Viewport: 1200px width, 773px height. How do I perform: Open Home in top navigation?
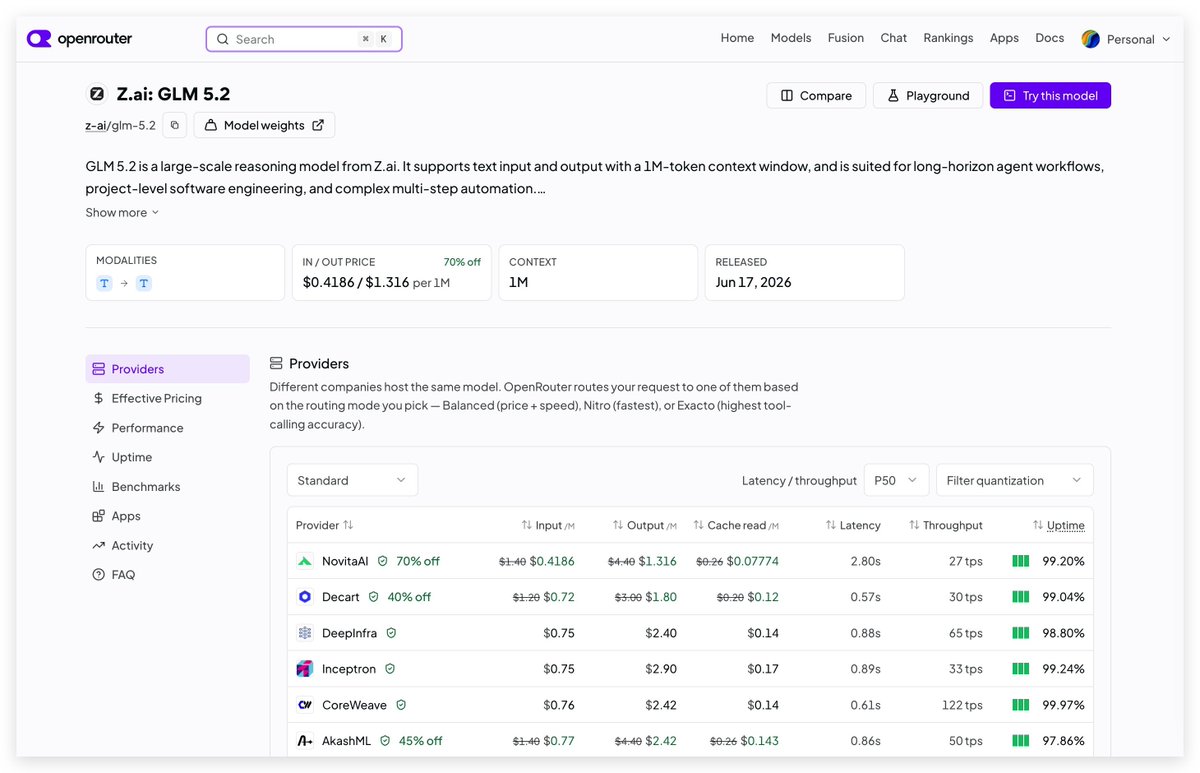(x=737, y=38)
